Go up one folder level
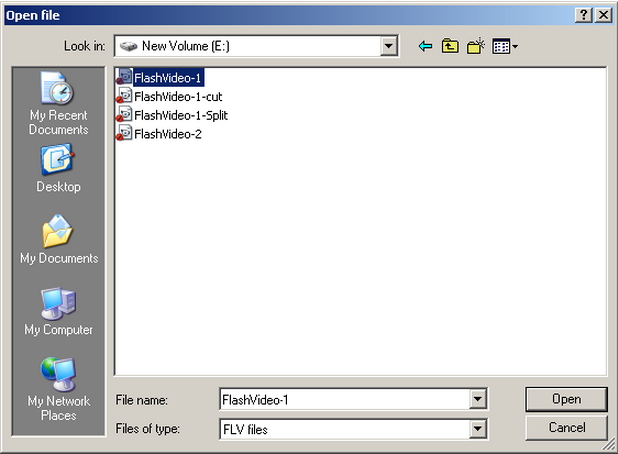618x454 pixels. [x=450, y=46]
